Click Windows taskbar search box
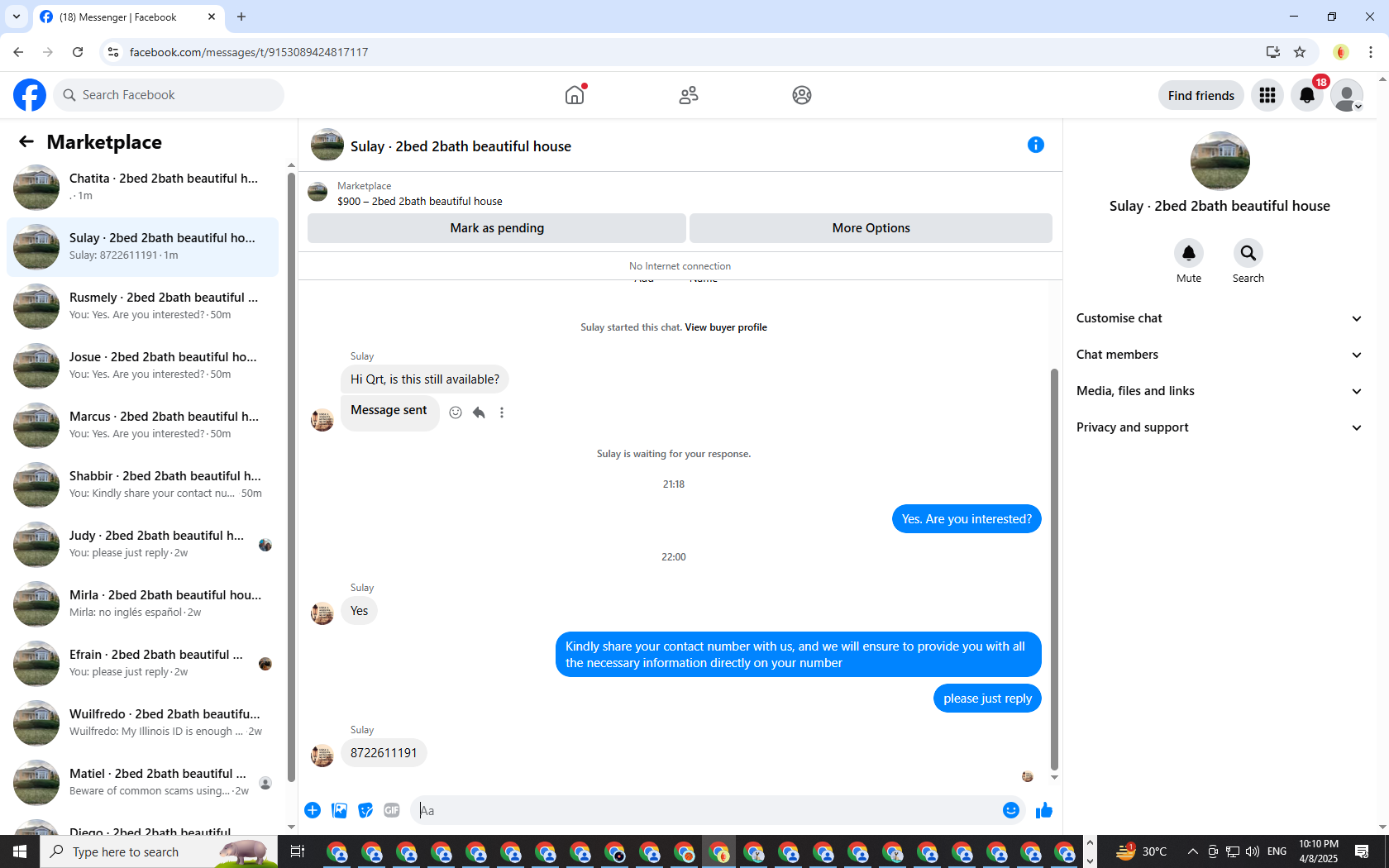1389x868 pixels. coord(159,851)
